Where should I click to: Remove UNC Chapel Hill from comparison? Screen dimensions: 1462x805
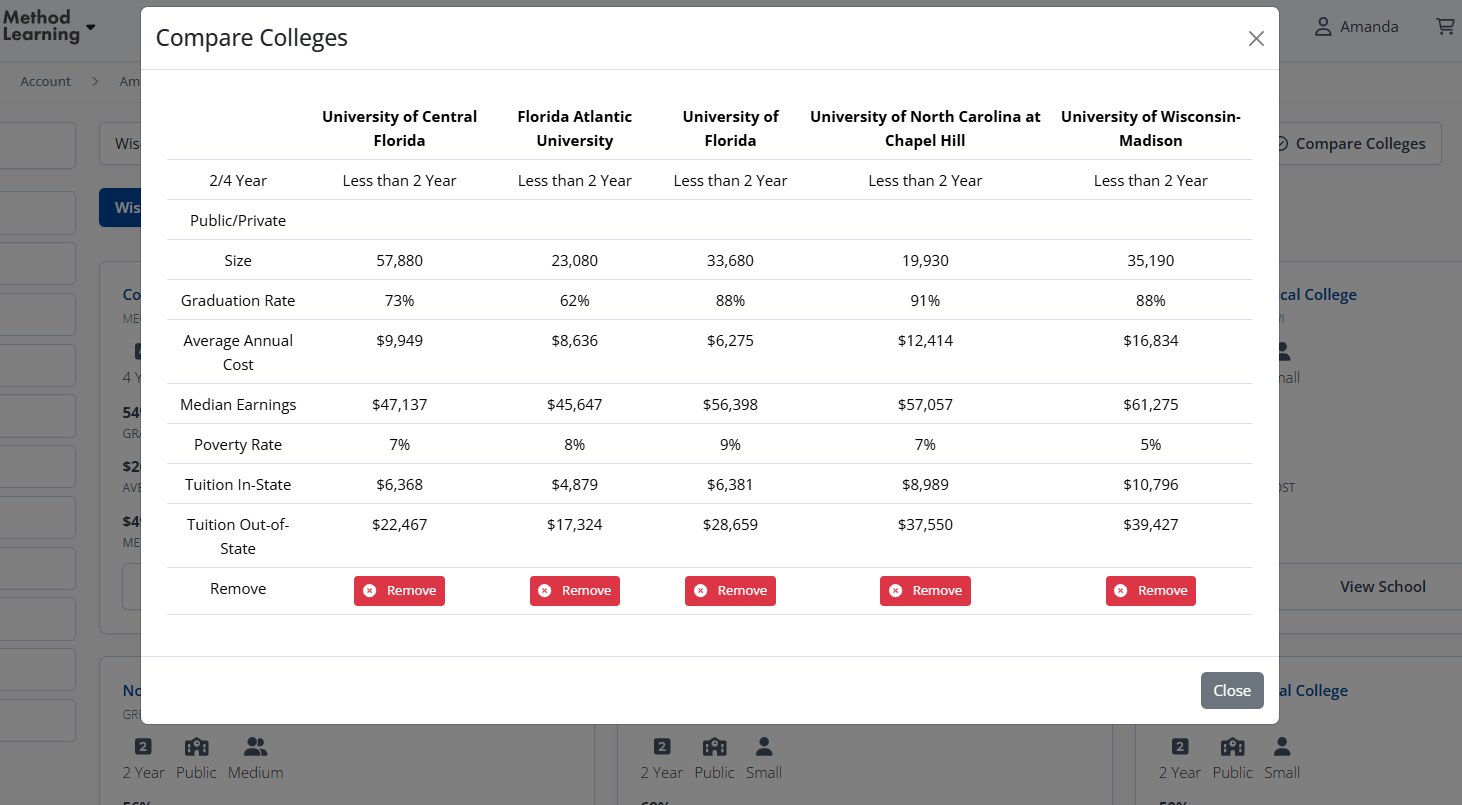tap(925, 591)
